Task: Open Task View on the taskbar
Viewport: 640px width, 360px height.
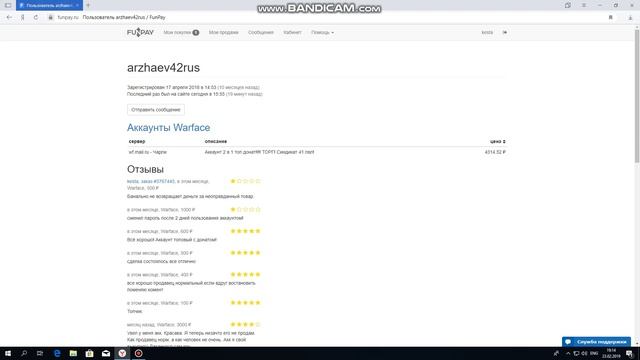Action: tap(40, 353)
